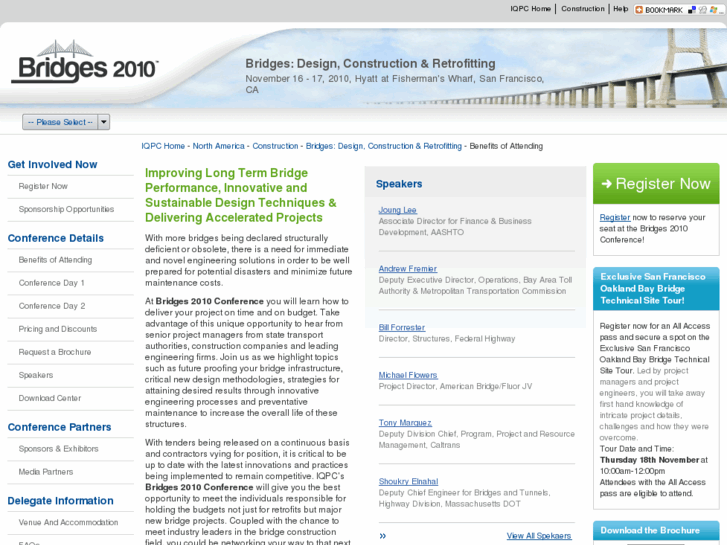The width and height of the screenshot is (727, 545).
Task: Click 'Benefits of Attending' in the breadcrumb trail
Action: coord(506,146)
